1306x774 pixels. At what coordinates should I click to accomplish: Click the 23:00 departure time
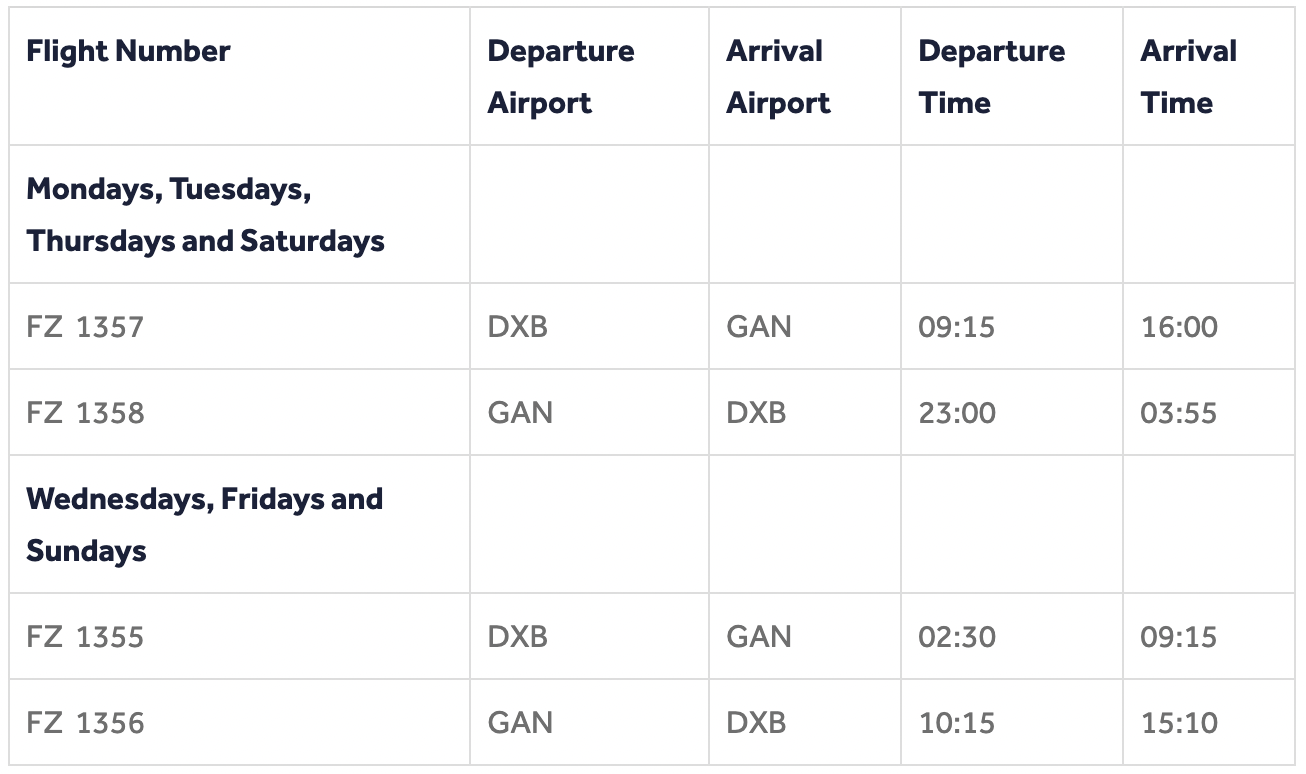point(956,413)
